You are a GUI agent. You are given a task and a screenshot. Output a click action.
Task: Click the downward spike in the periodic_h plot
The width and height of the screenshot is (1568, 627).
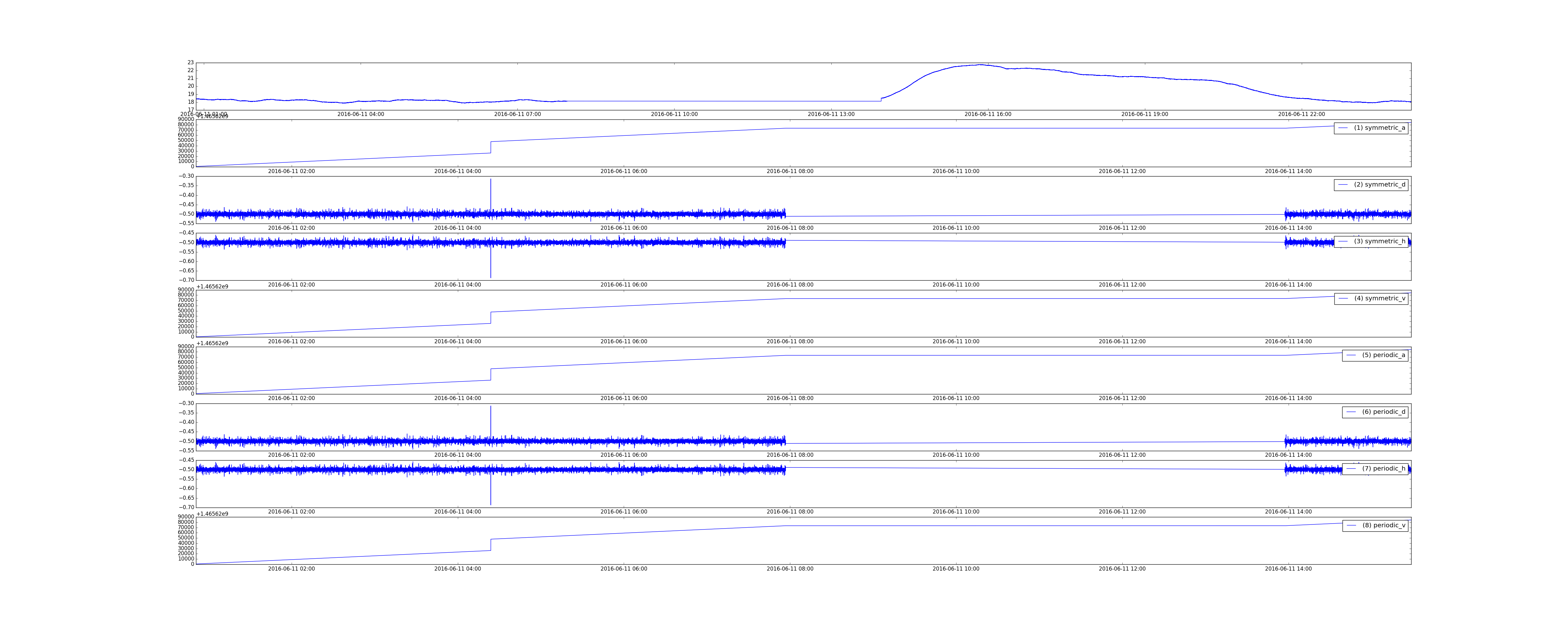click(490, 492)
